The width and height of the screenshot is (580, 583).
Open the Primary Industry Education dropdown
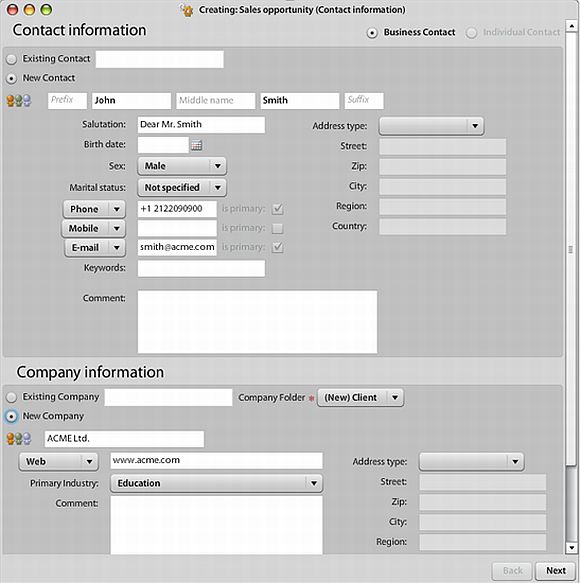coord(217,483)
